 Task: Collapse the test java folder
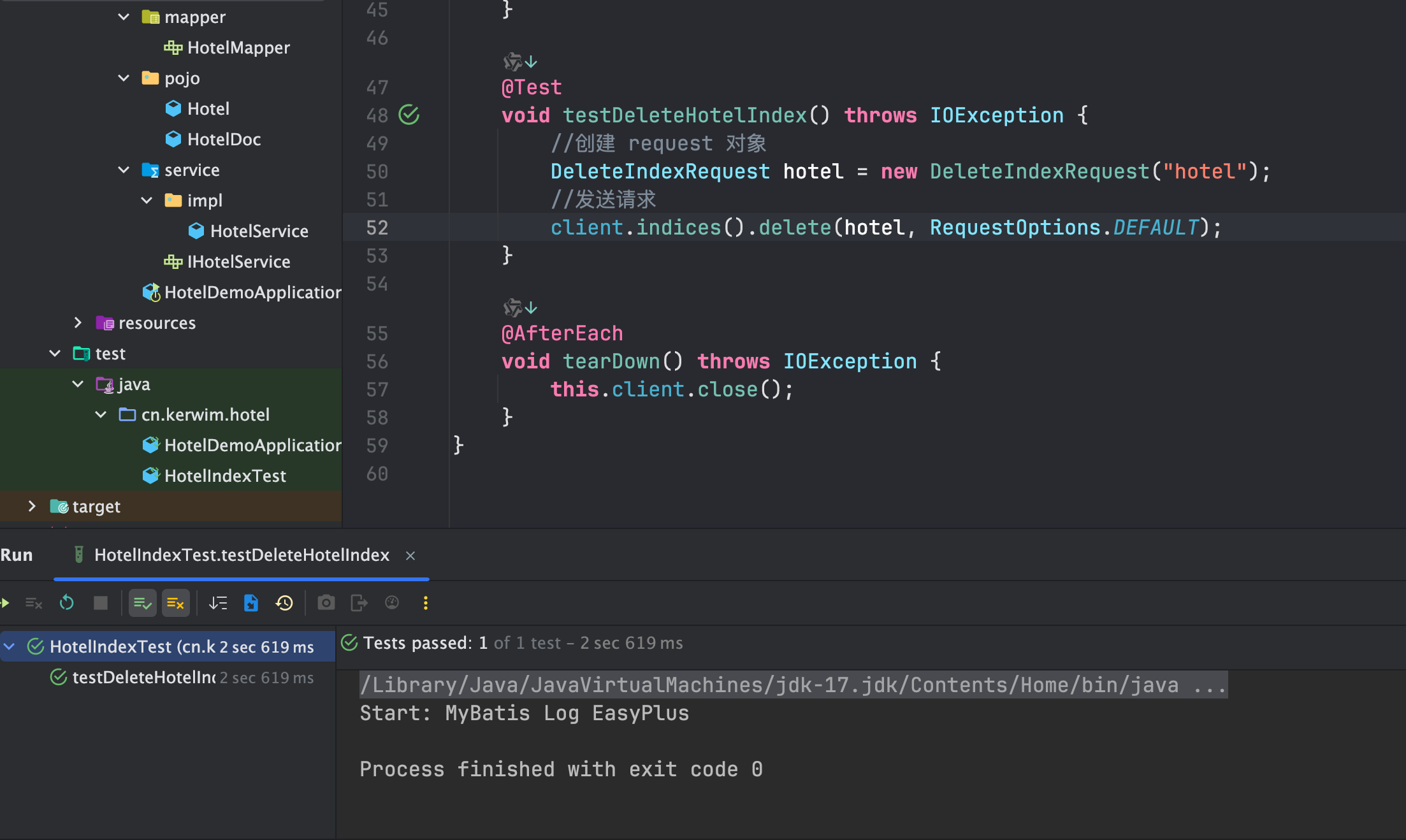[78, 384]
